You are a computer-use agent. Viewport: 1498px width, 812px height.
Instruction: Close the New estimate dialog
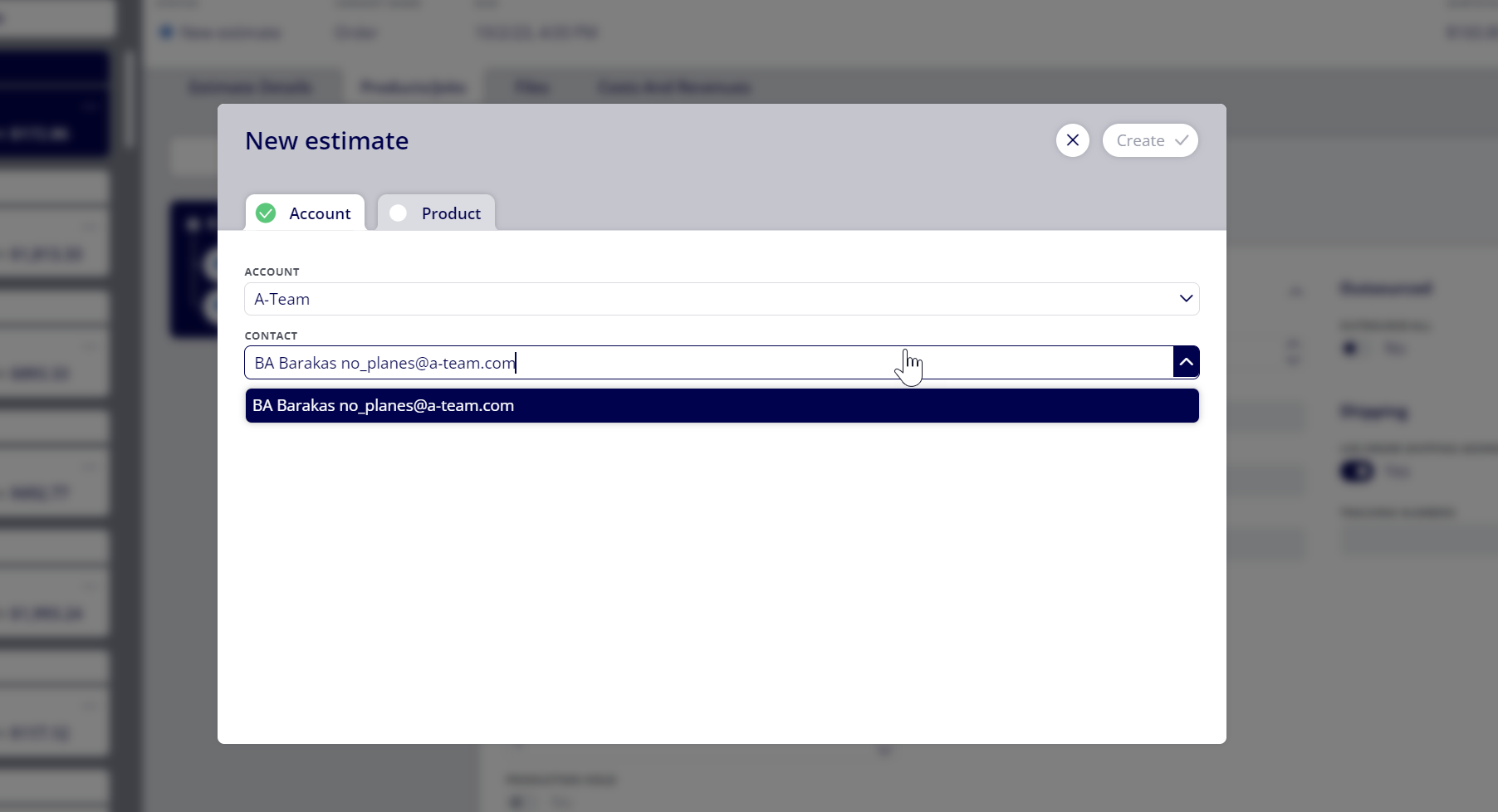click(1072, 140)
